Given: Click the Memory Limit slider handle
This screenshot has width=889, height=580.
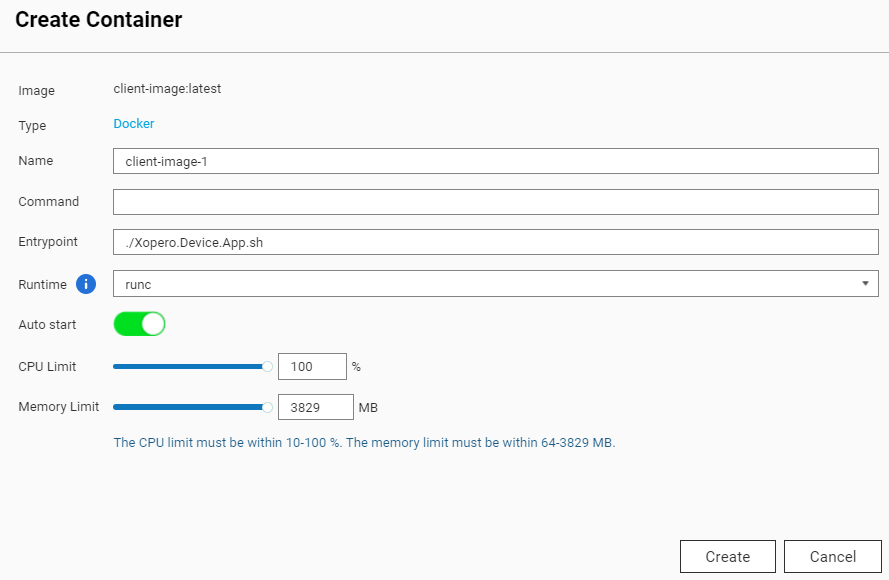Looking at the screenshot, I should point(266,407).
